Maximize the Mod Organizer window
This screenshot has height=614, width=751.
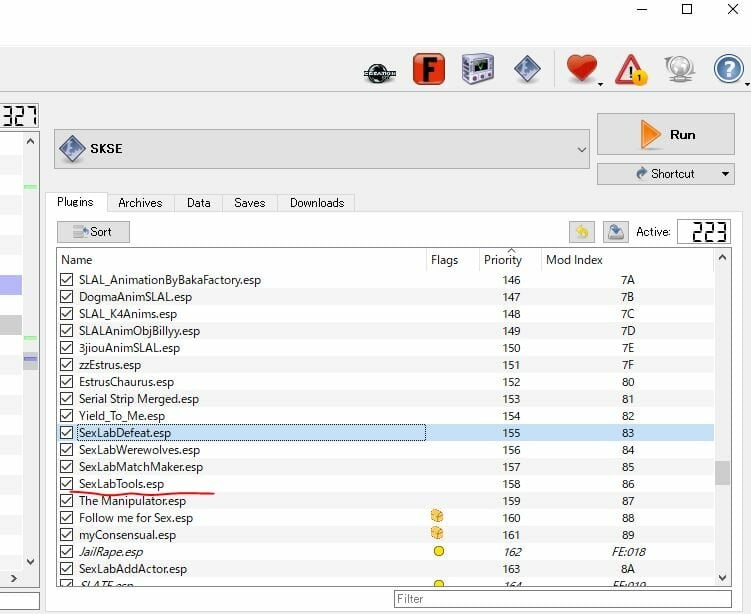687,9
